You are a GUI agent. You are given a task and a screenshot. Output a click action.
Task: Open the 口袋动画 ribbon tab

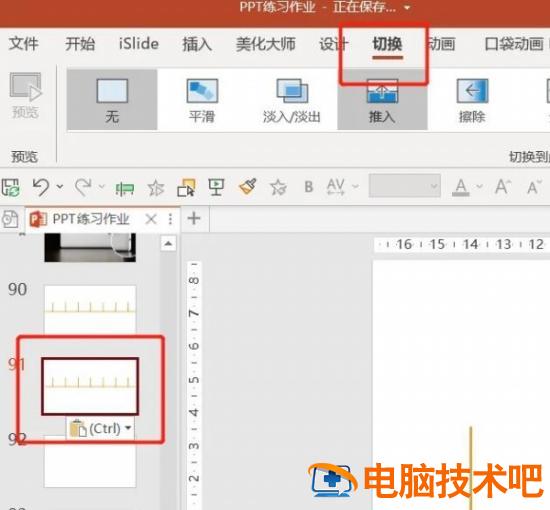click(514, 44)
